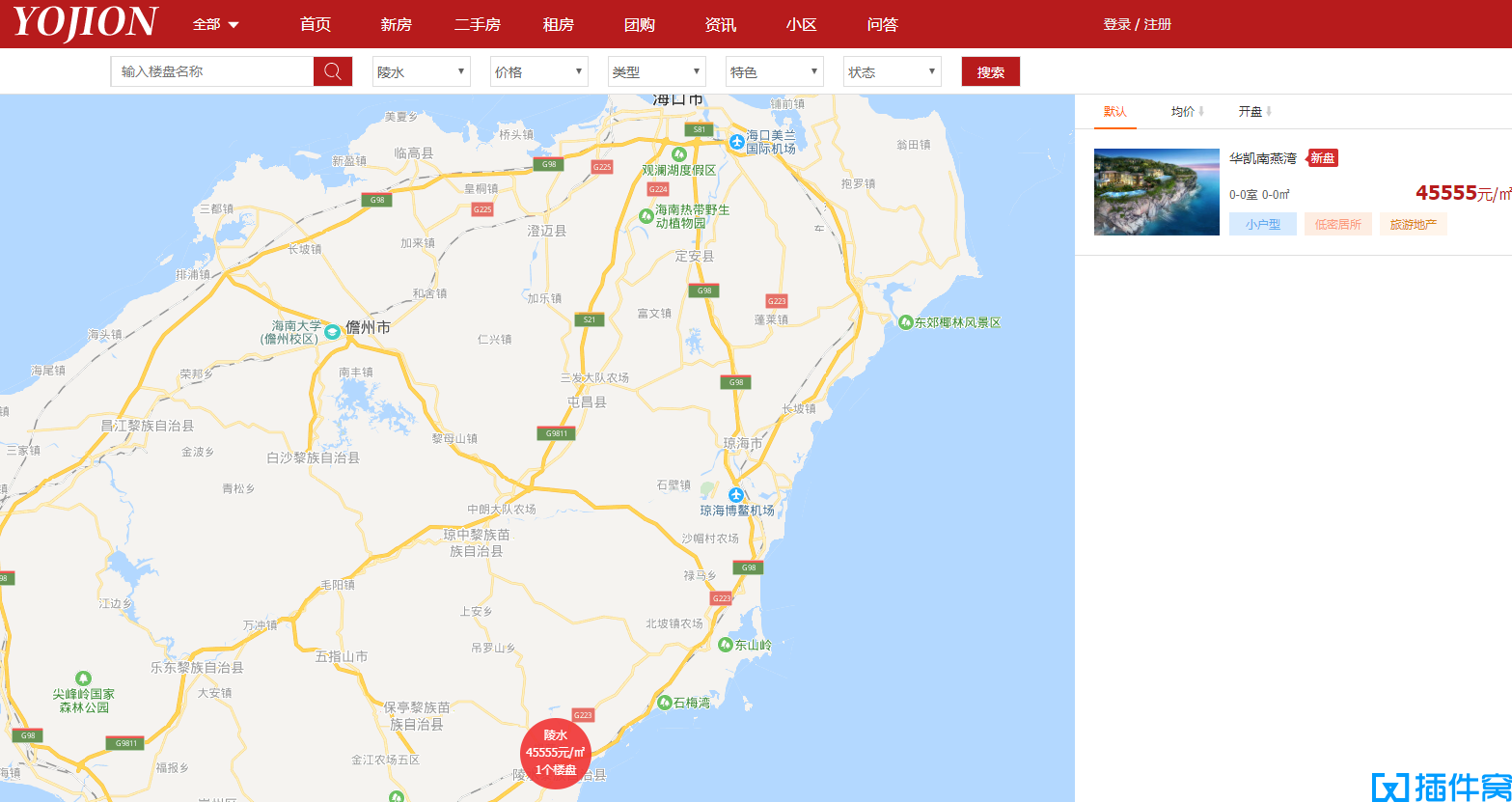Click the magnifier search icon button
1512x802 pixels.
333,71
